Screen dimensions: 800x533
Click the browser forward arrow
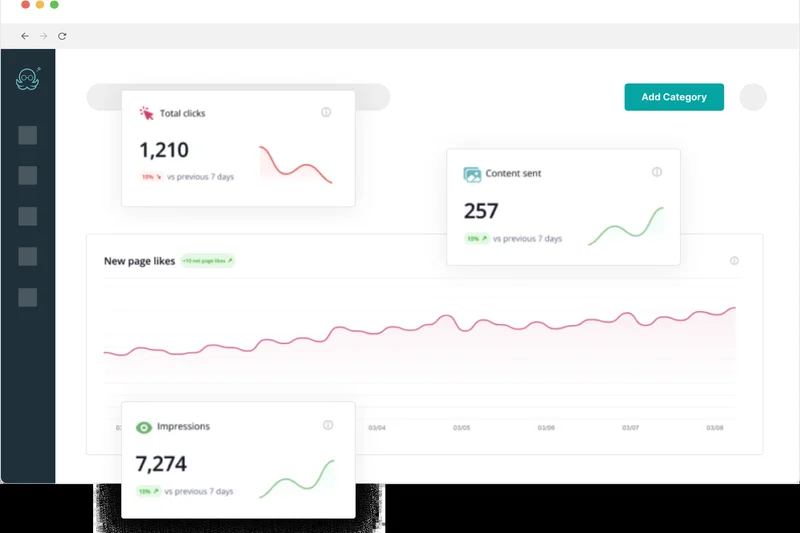pos(43,36)
